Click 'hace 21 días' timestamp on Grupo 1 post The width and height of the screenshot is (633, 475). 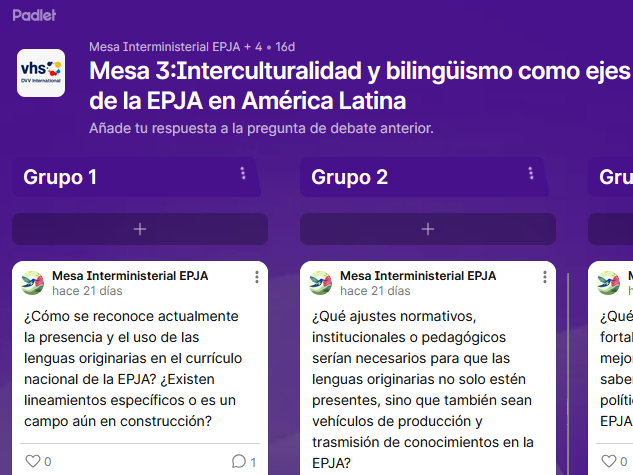coord(87,292)
